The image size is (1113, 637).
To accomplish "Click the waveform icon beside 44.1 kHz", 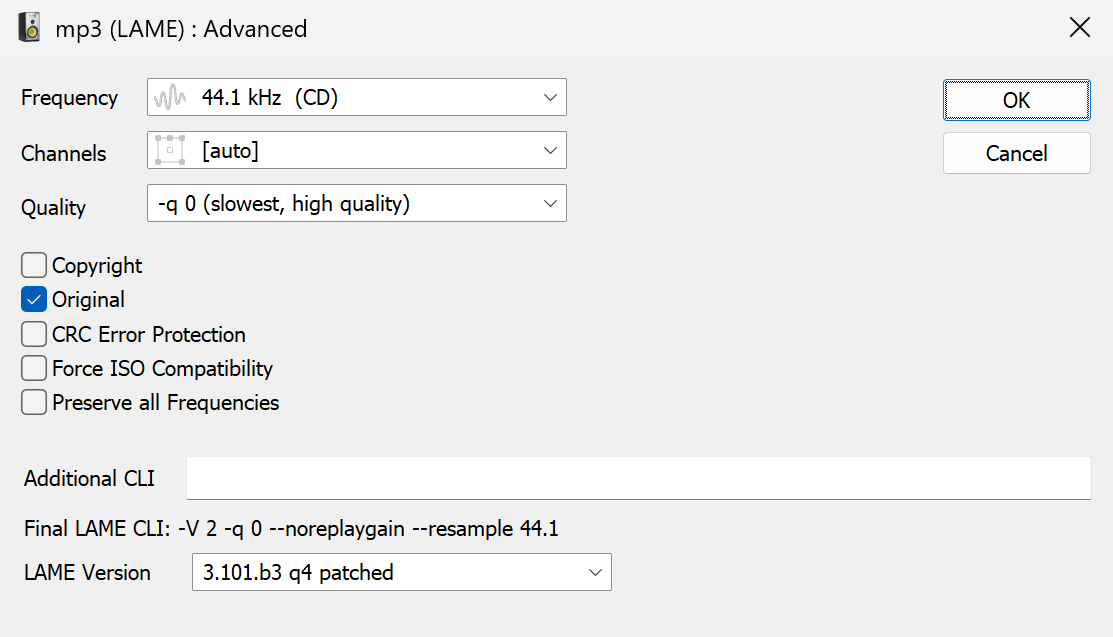I will click(x=170, y=98).
